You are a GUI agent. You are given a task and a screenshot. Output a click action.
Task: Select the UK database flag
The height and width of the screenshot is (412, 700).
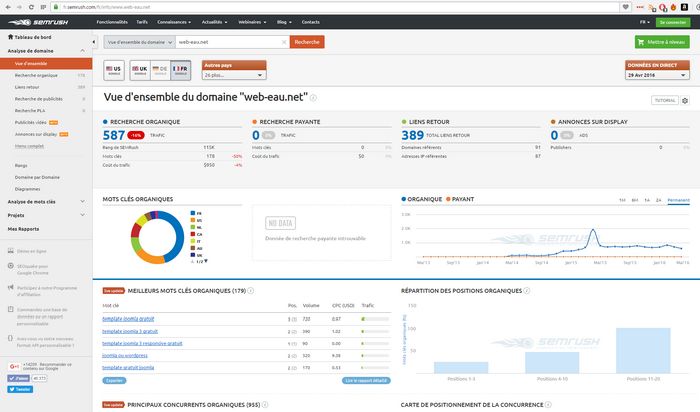tap(140, 70)
